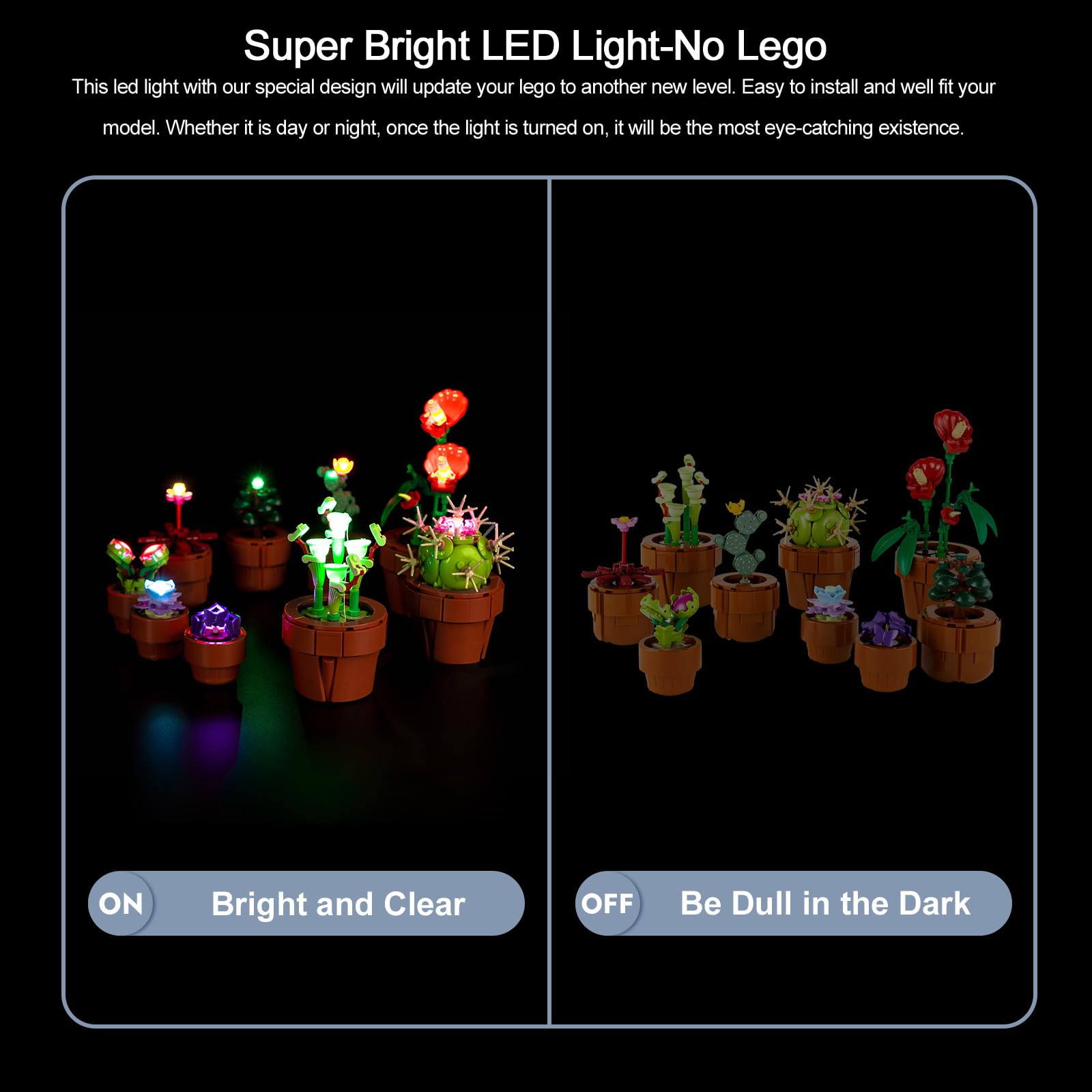The height and width of the screenshot is (1092, 1092).
Task: Click the unlit purple succulent pot
Action: click(885, 650)
